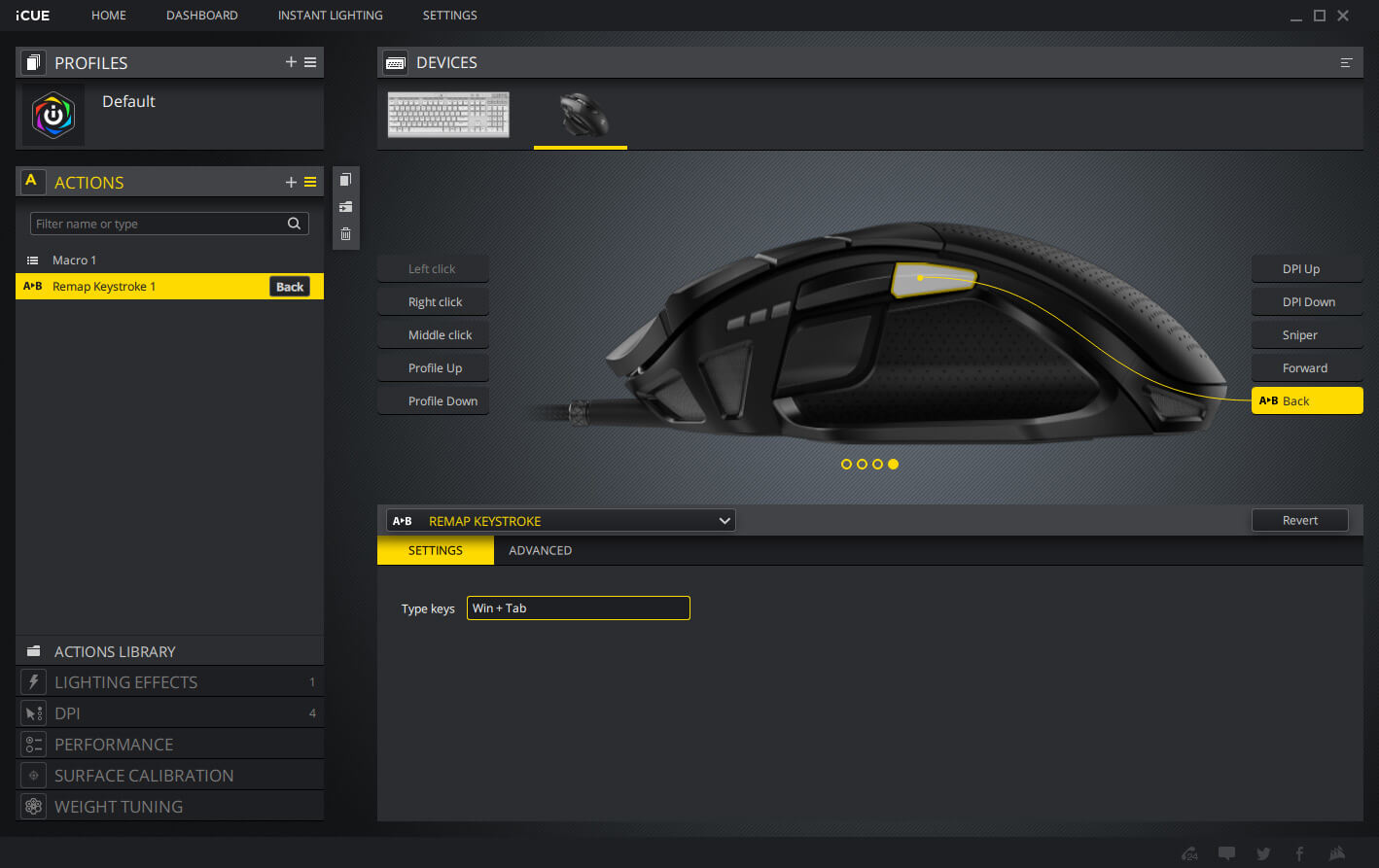Click the Corsair sails logo icon
The image size is (1379, 868).
click(x=1337, y=853)
